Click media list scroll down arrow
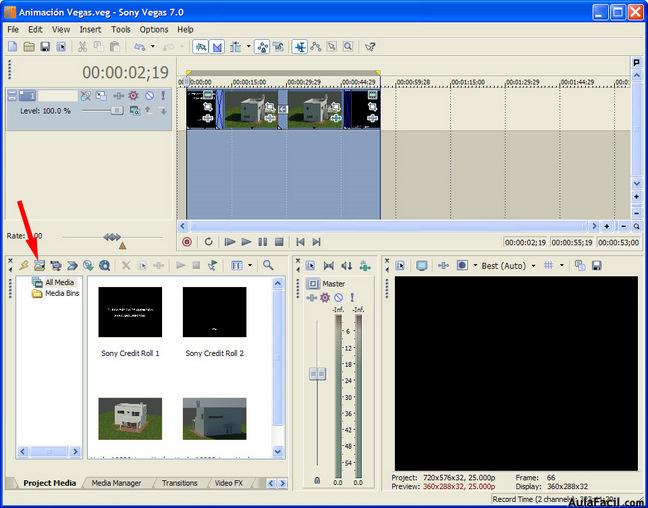 pos(278,452)
